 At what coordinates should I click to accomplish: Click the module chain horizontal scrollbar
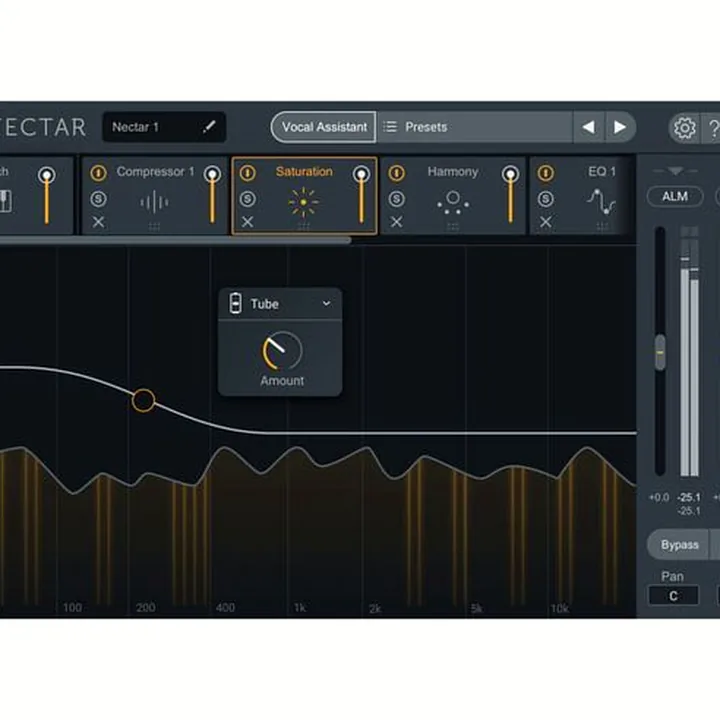coord(174,240)
